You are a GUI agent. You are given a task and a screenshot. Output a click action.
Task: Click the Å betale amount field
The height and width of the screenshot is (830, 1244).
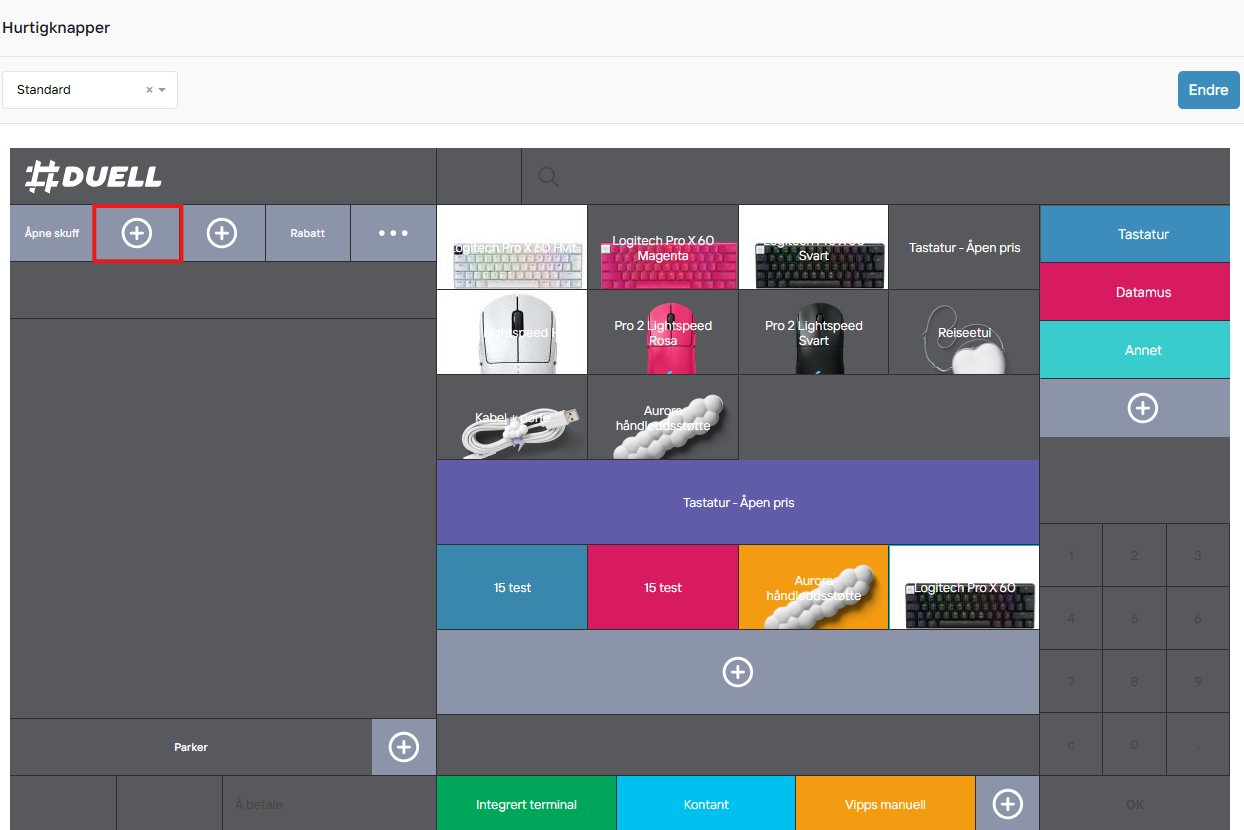tap(329, 804)
